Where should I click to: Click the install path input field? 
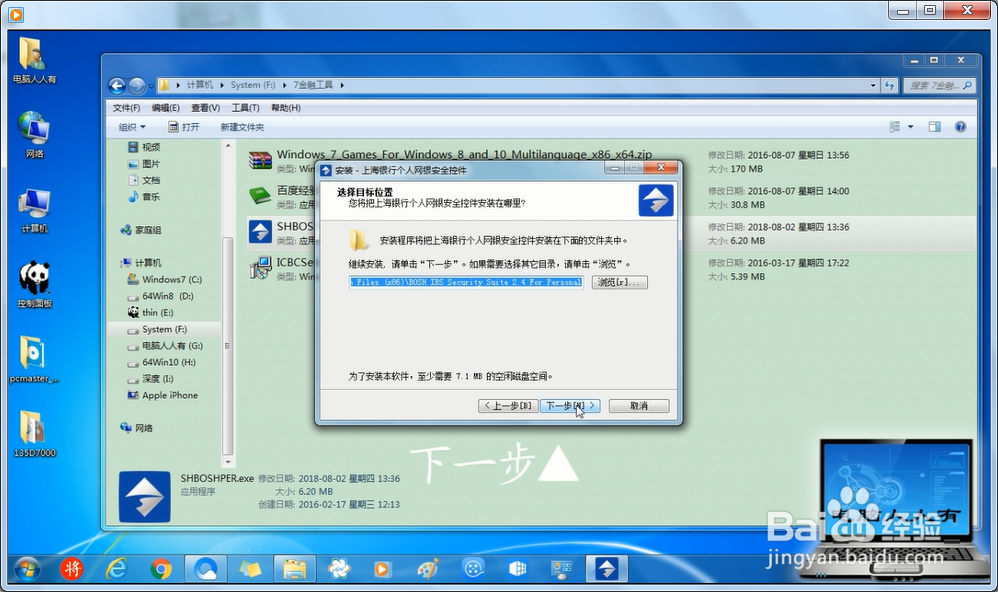coord(466,282)
